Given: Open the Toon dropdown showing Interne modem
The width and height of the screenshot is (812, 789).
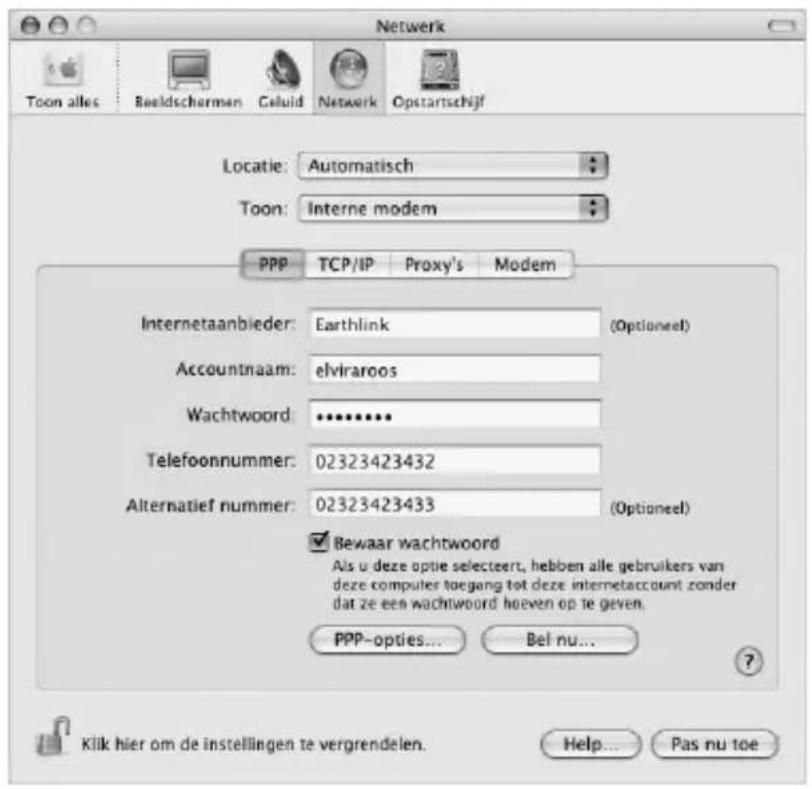Looking at the screenshot, I should [x=453, y=209].
